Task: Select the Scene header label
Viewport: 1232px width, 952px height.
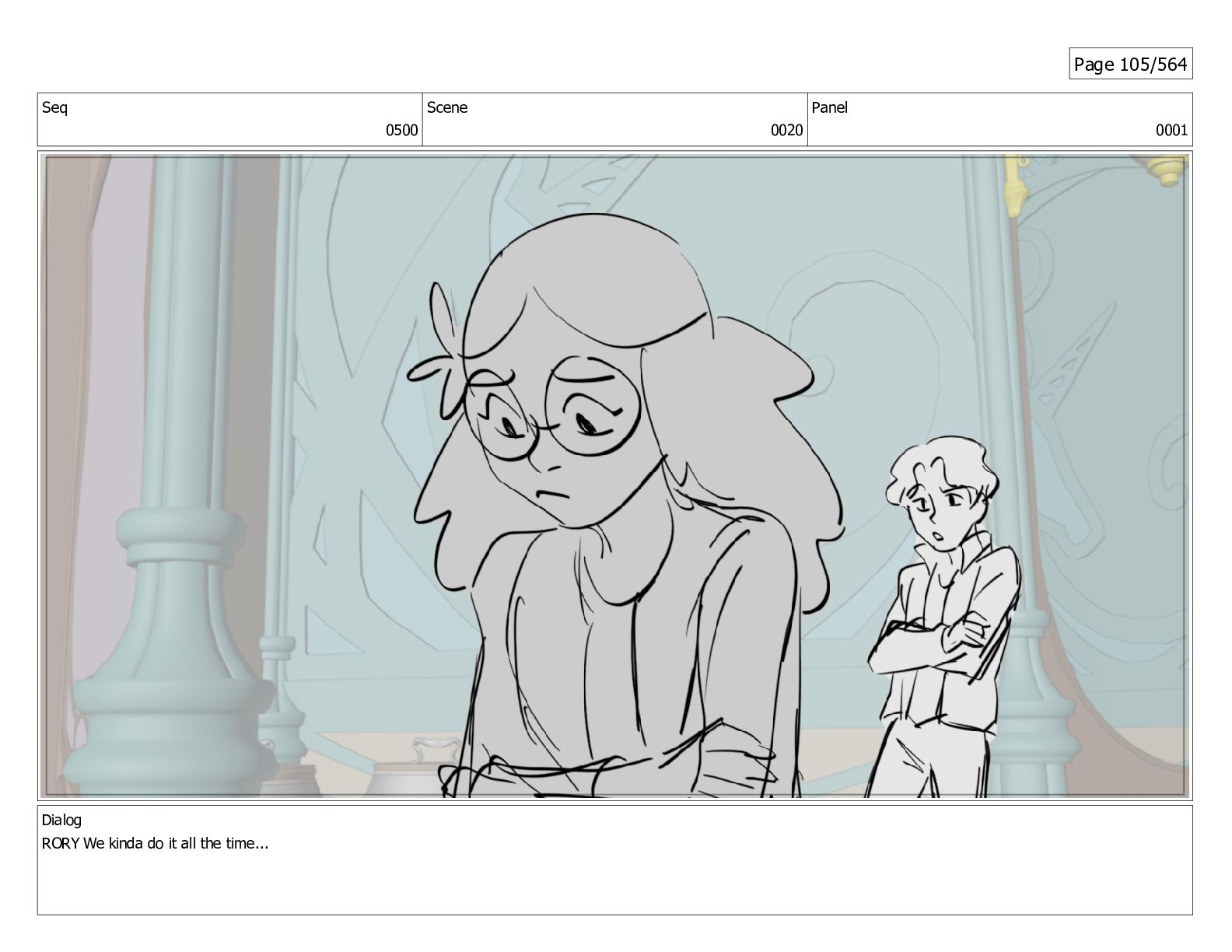Action: pos(447,108)
